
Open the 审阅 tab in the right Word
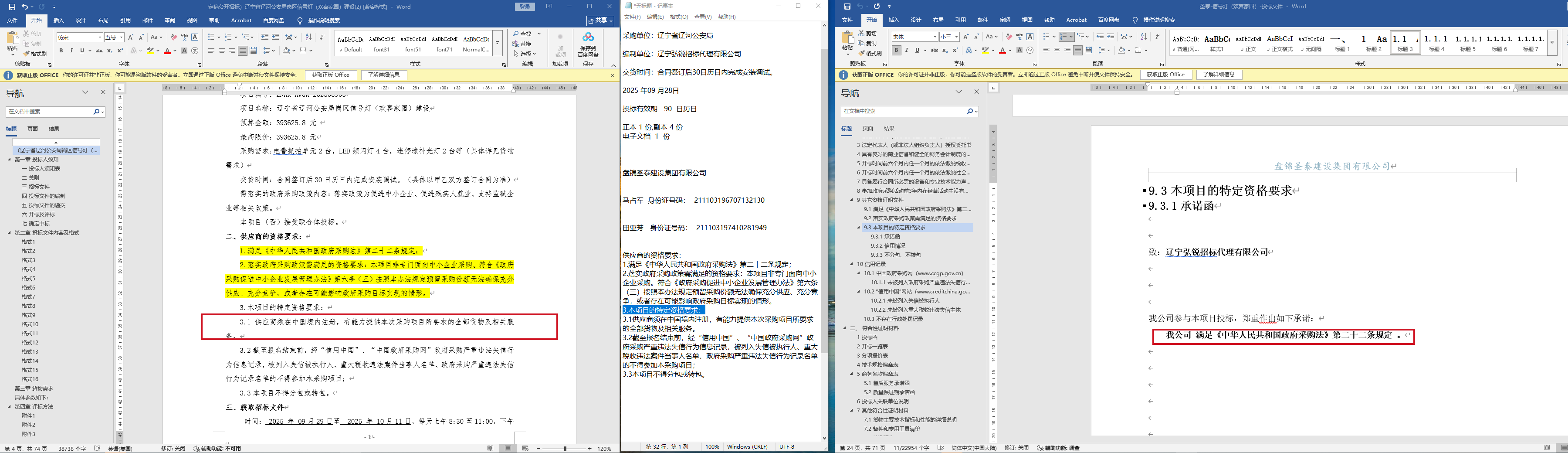coord(1005,20)
